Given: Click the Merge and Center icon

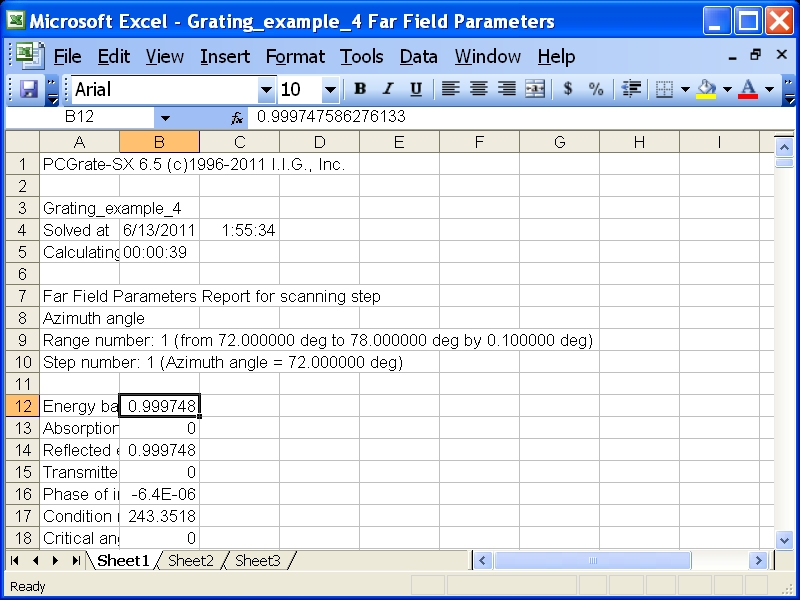Looking at the screenshot, I should coord(535,89).
